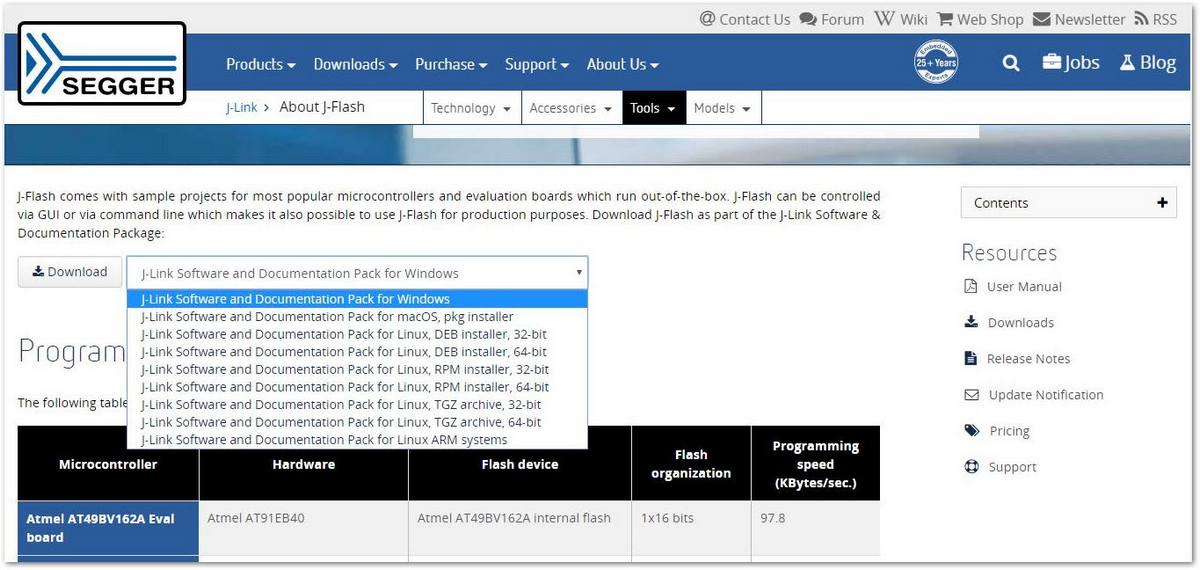Screen dimensions: 1200x570
Task: Click the J-Link breadcrumb link
Action: click(241, 107)
